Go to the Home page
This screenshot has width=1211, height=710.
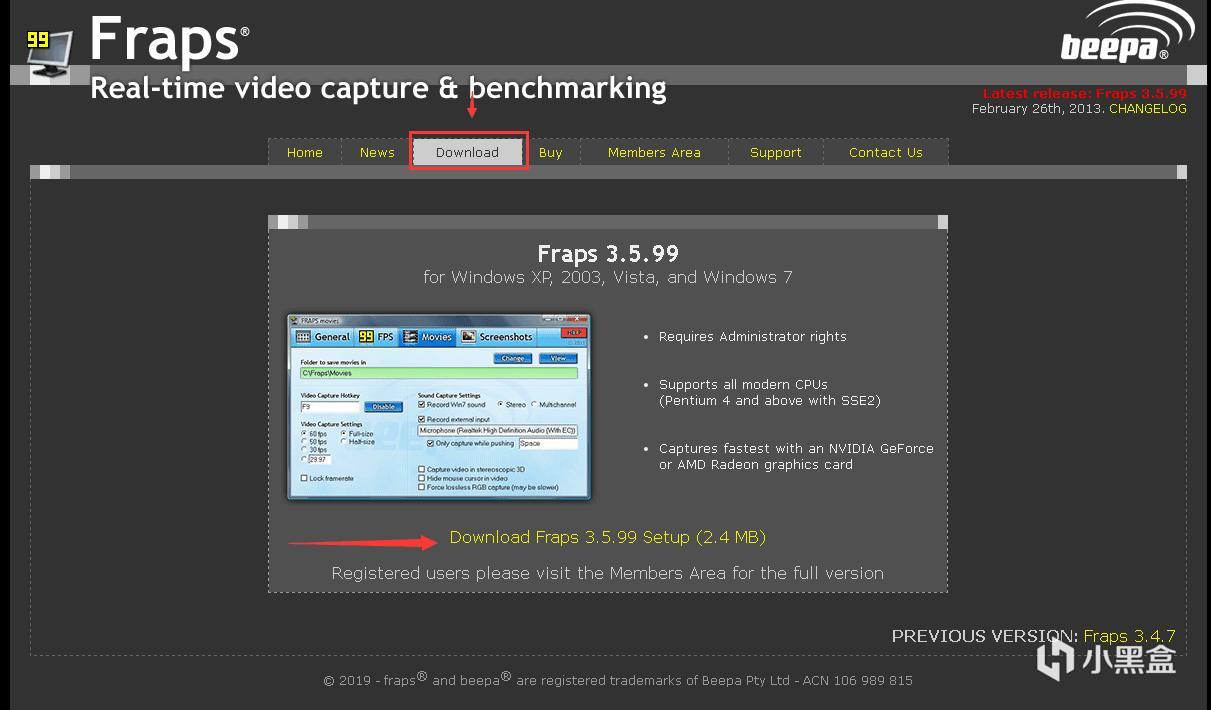(x=305, y=152)
